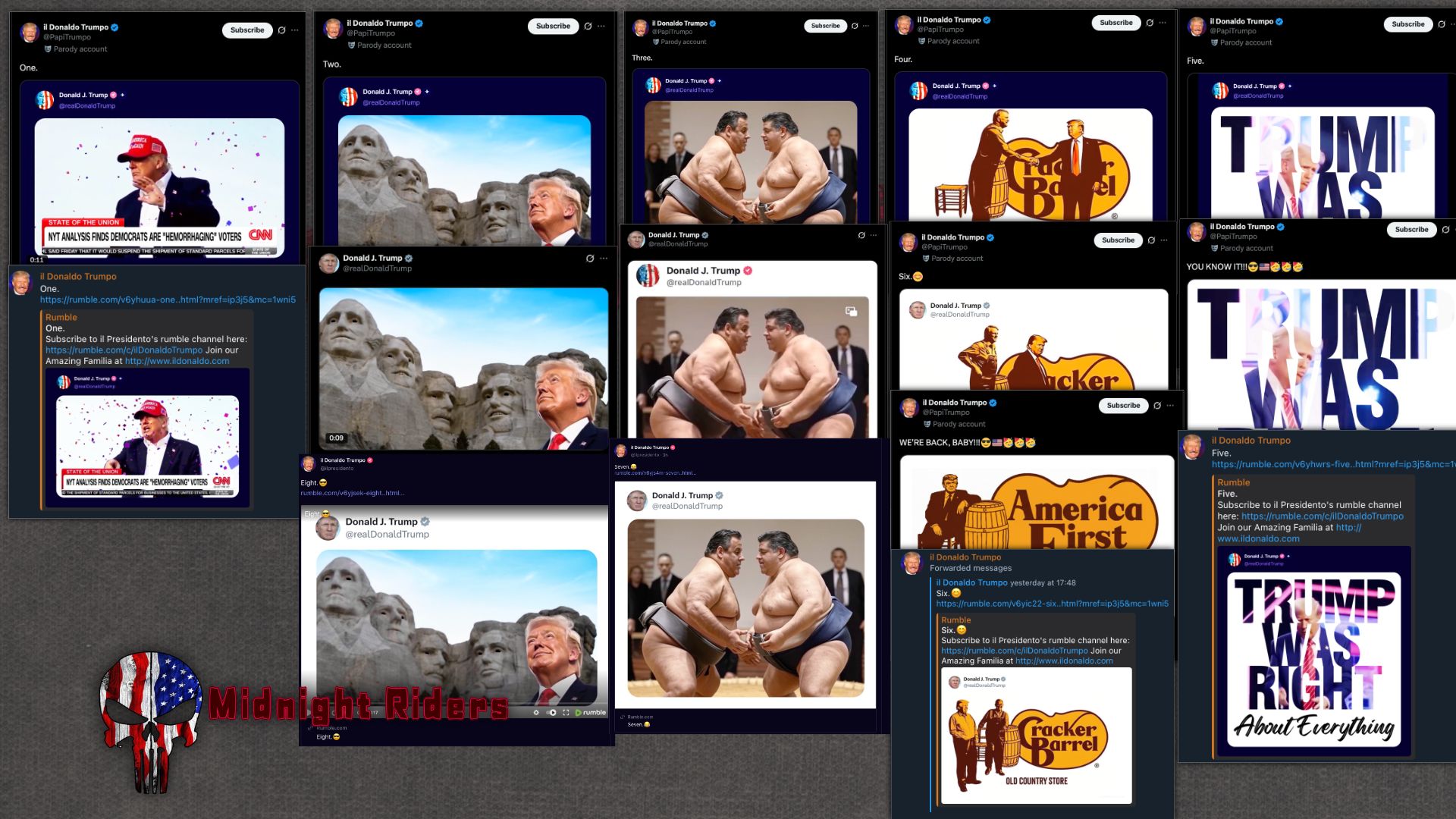Open the ilDonaldoTrumpo channel link in the "One." message
The height and width of the screenshot is (819, 1456).
click(124, 350)
